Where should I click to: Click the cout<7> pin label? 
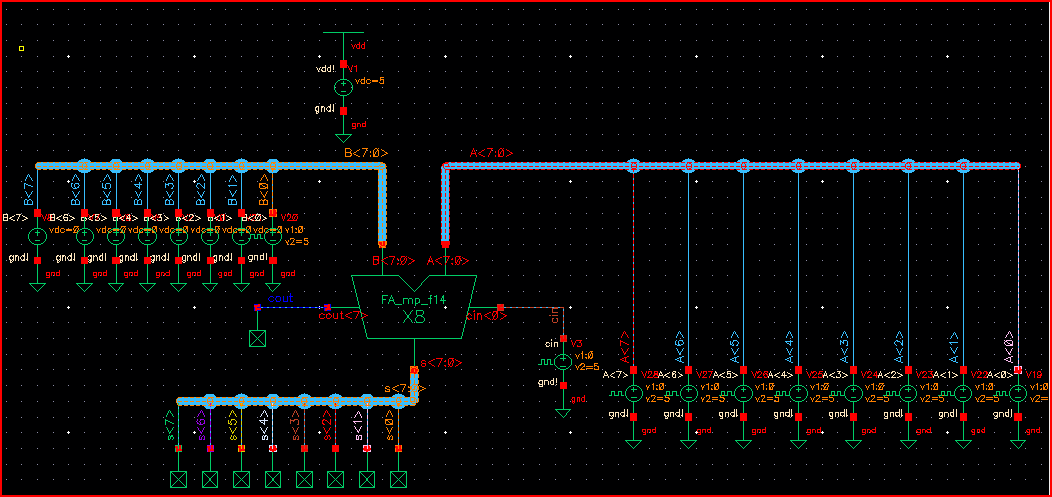(343, 315)
